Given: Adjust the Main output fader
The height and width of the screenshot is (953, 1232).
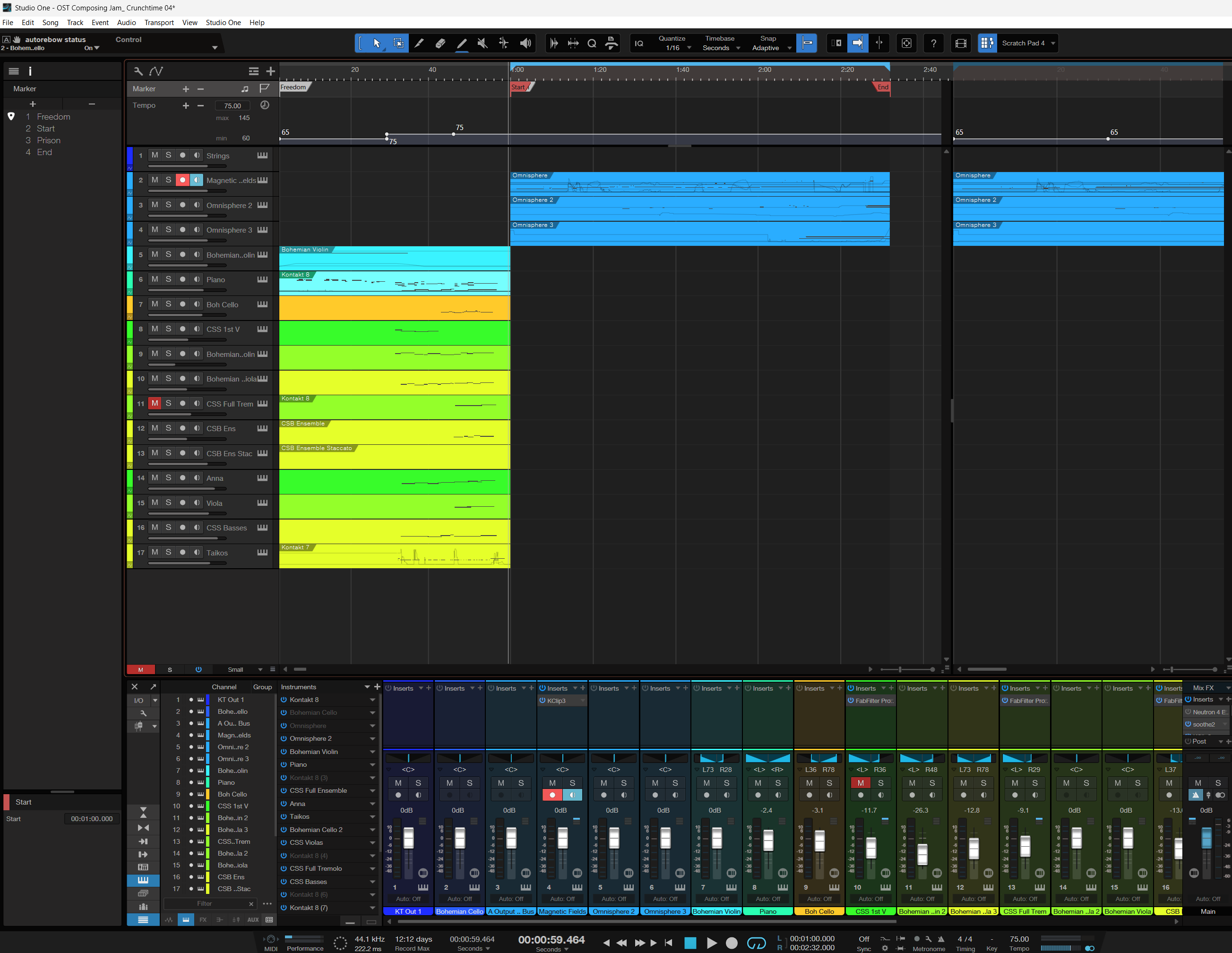Looking at the screenshot, I should click(1206, 838).
